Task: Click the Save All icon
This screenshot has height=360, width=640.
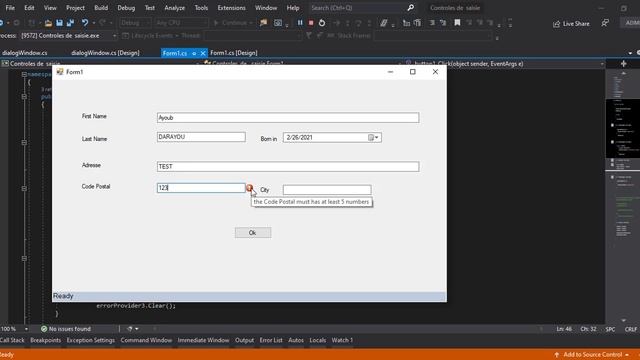Action: pos(70,23)
